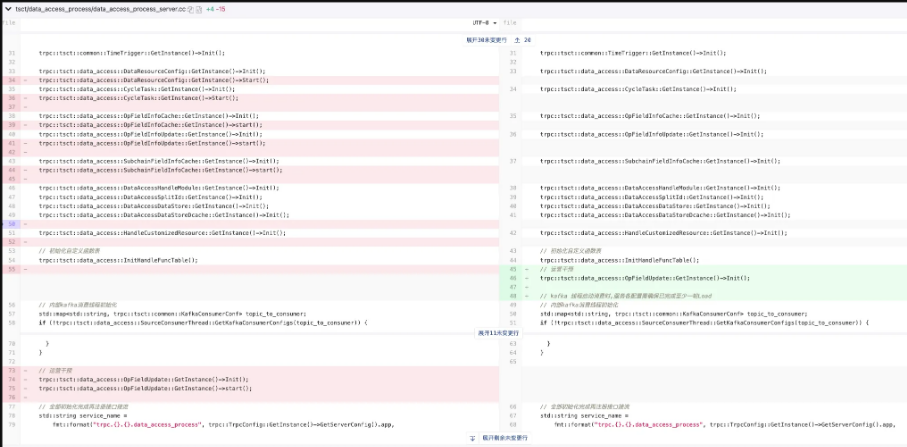This screenshot has height=447, width=907.
Task: Click line number 76 in old file
Action: (12, 397)
